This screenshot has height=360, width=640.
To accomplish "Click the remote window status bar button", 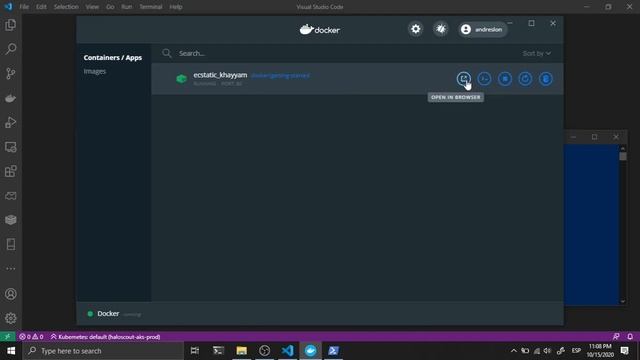I will tap(7, 337).
